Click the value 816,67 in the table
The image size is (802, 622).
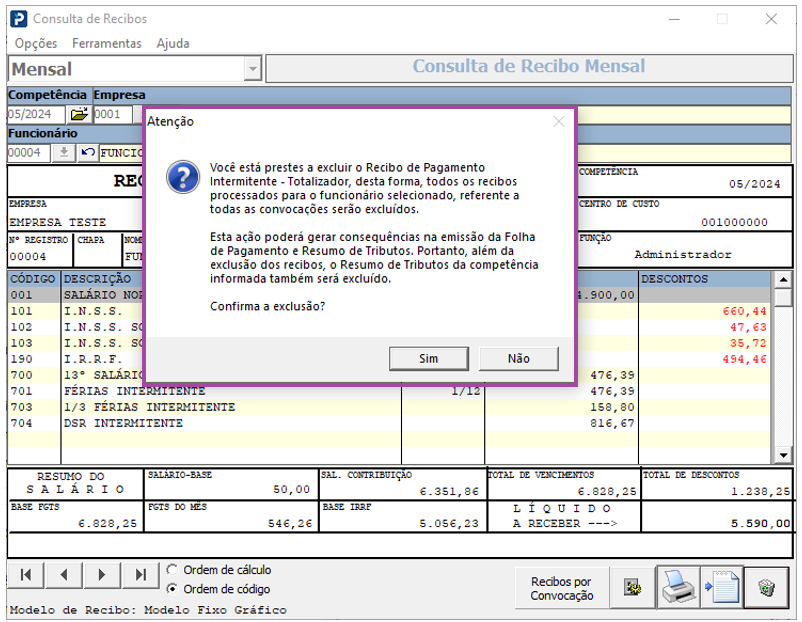[x=612, y=423]
